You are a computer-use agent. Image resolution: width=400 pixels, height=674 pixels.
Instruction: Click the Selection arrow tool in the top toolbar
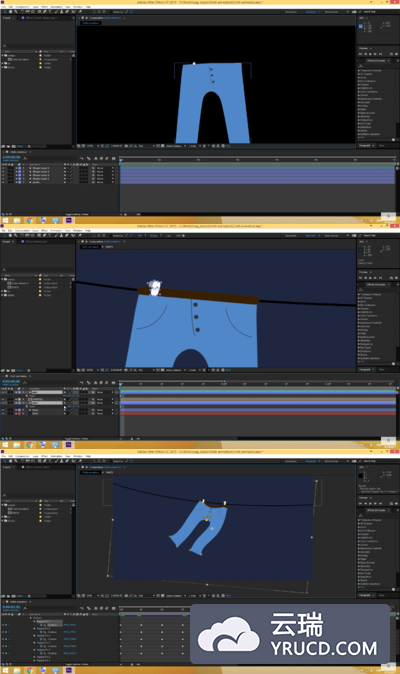coord(5,12)
